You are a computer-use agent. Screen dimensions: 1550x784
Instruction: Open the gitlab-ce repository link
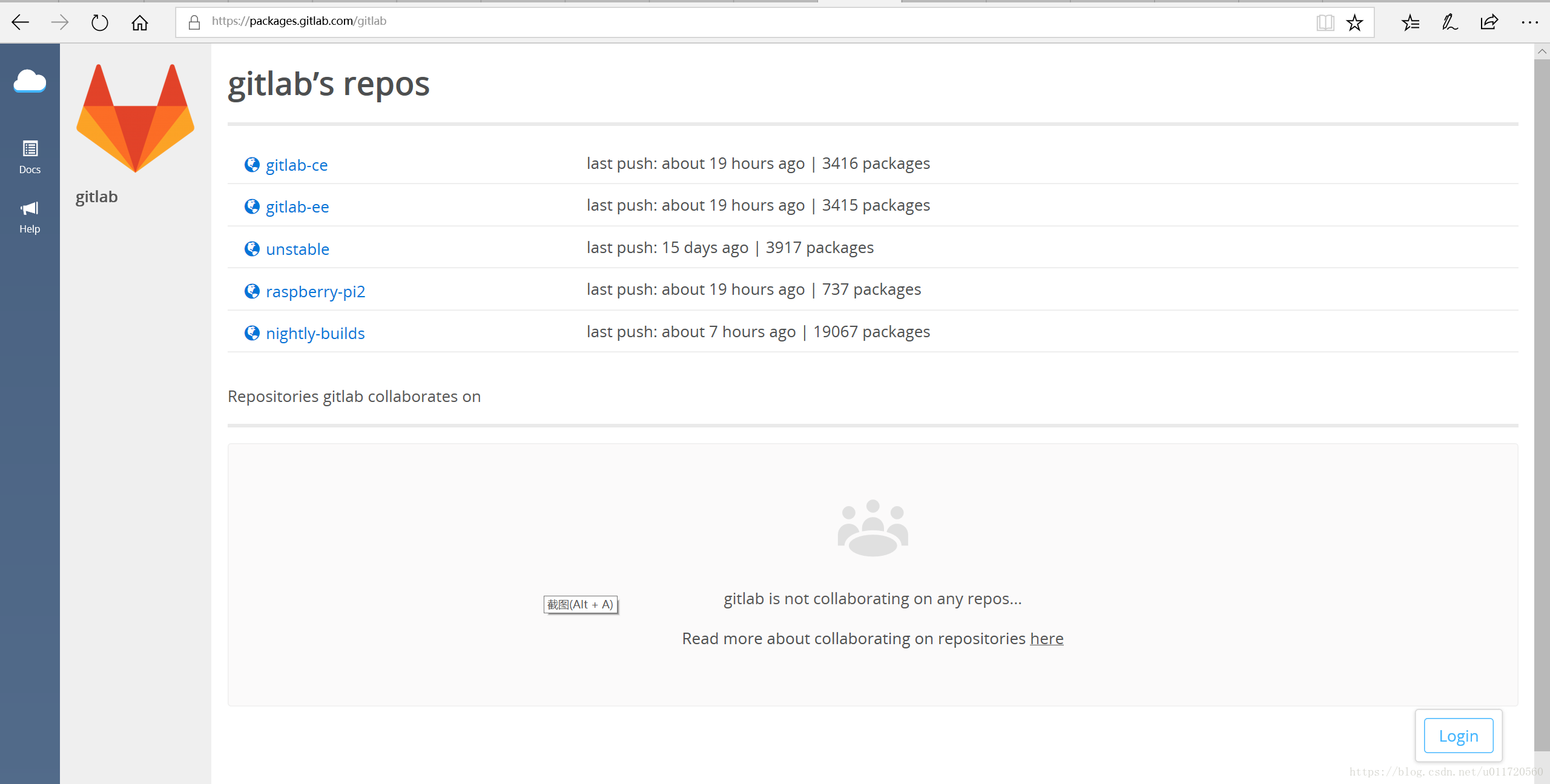297,165
